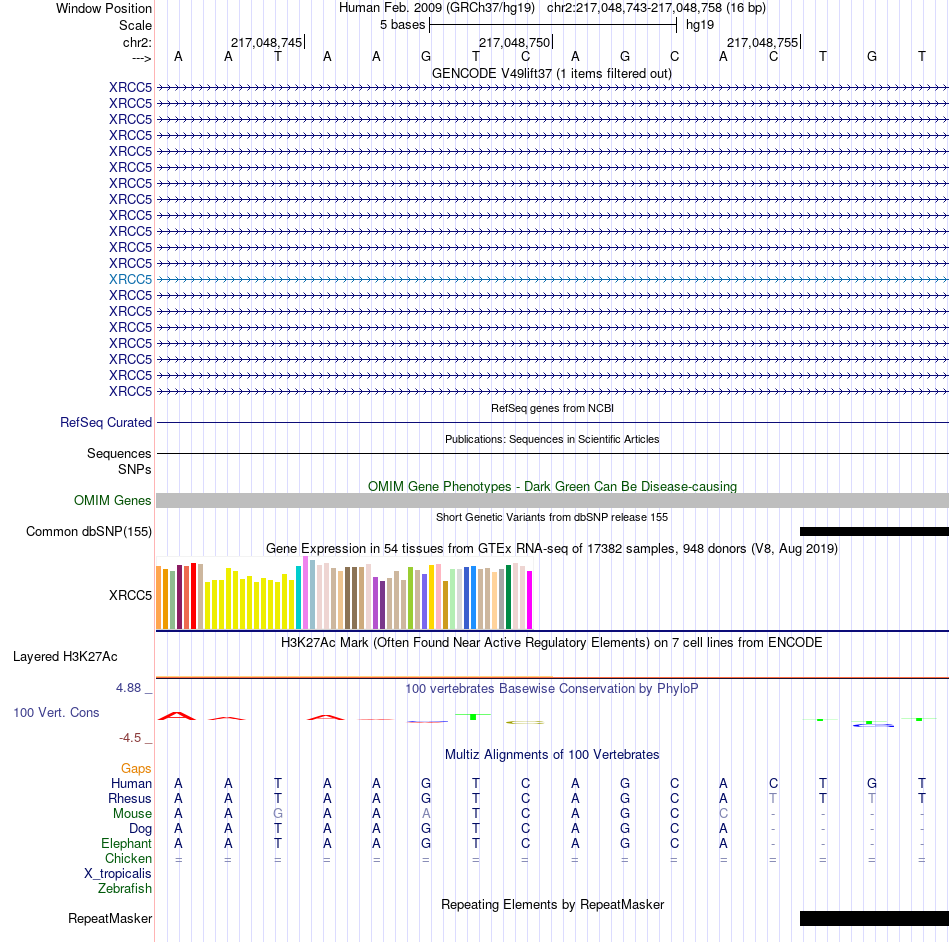Click the 217,048,750 ruler position
This screenshot has height=942, width=950.
tap(514, 42)
